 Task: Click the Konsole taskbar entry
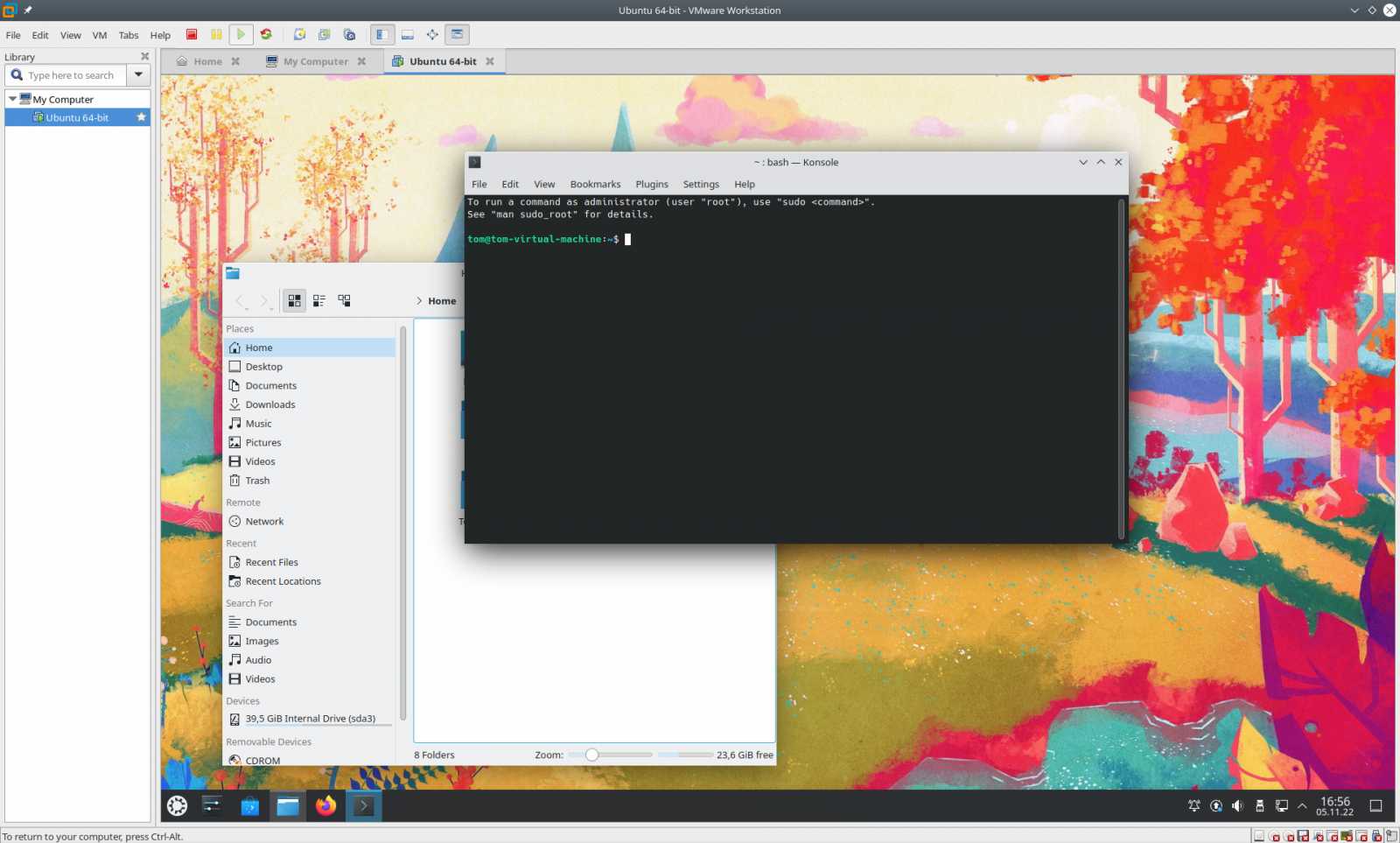click(364, 806)
